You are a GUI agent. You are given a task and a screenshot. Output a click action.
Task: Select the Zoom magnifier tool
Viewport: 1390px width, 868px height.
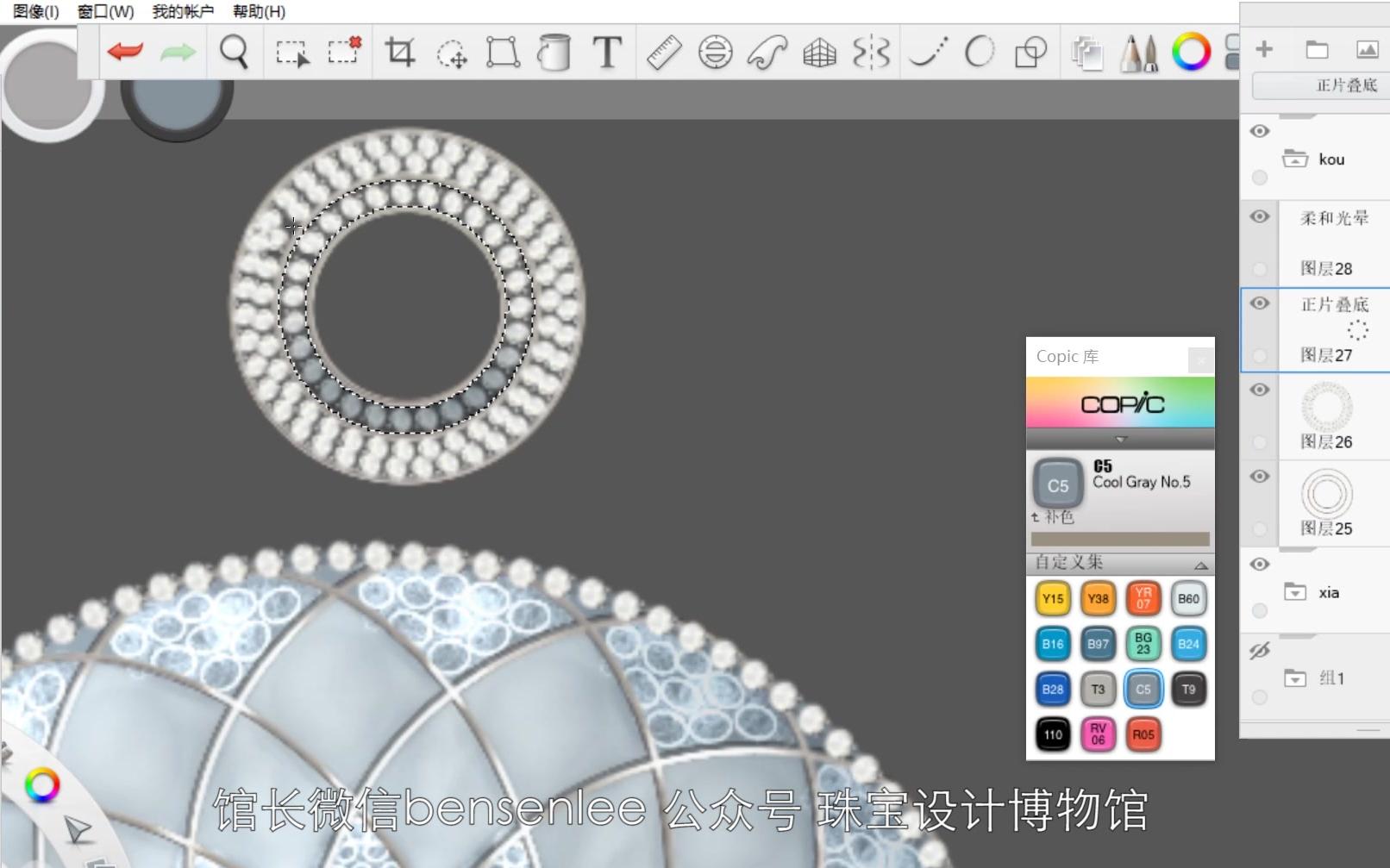point(234,52)
